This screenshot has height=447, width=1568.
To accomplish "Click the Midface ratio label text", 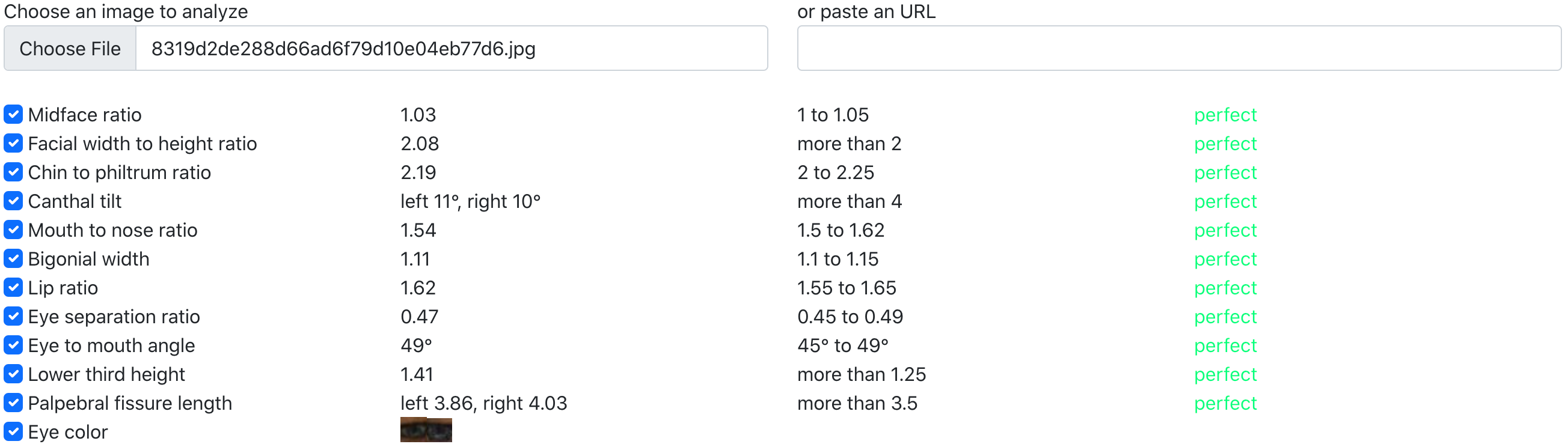I will point(85,114).
